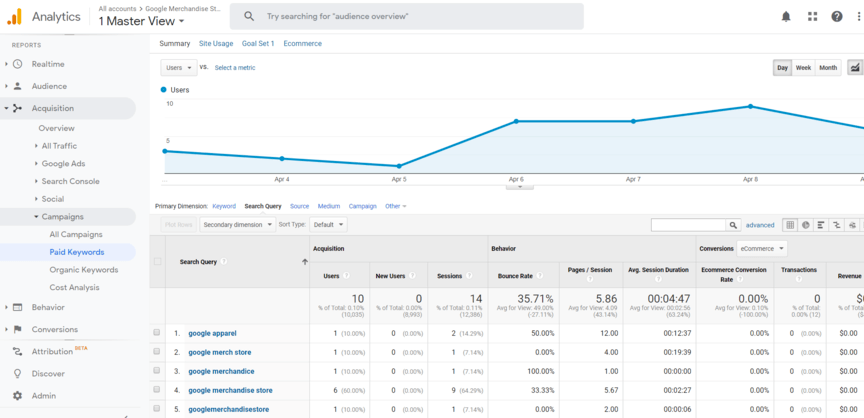Click the Sessions column help icon
Screen dimensions: 864x418
click(x=469, y=275)
